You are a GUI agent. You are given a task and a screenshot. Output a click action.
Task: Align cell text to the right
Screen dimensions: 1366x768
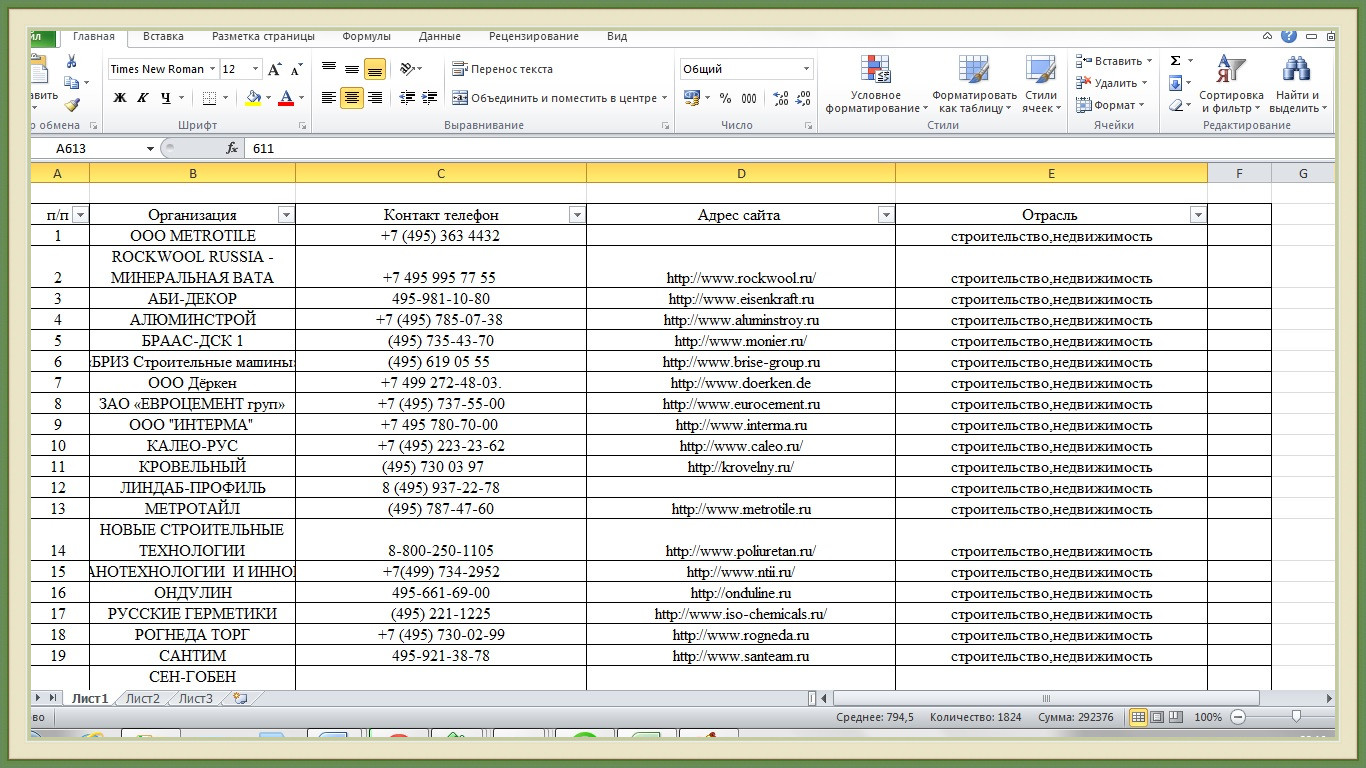[375, 98]
